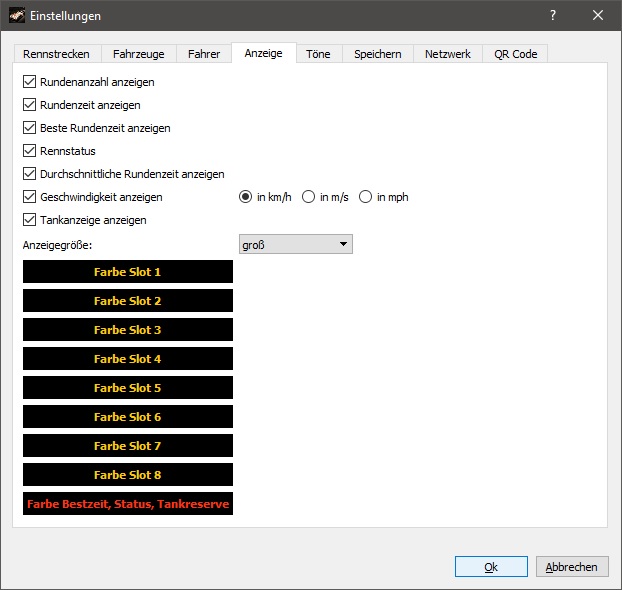This screenshot has height=590, width=622.
Task: Toggle the Rennstatus checkbox
Action: (29, 151)
